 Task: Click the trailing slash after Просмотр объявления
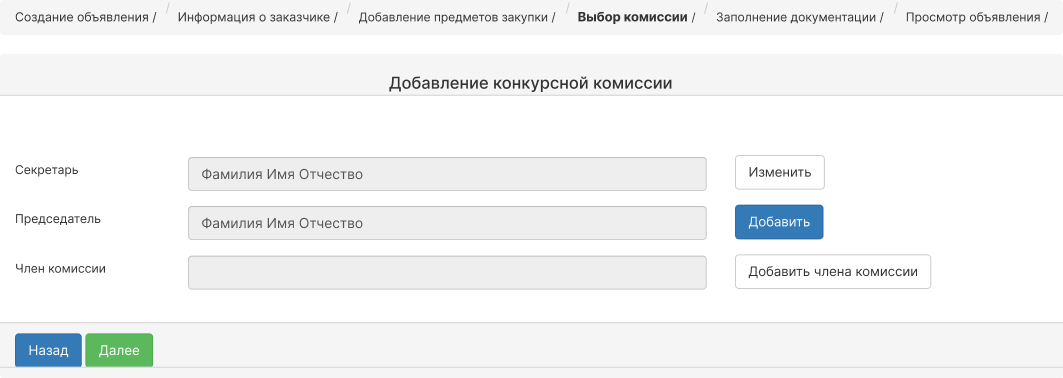click(1046, 18)
